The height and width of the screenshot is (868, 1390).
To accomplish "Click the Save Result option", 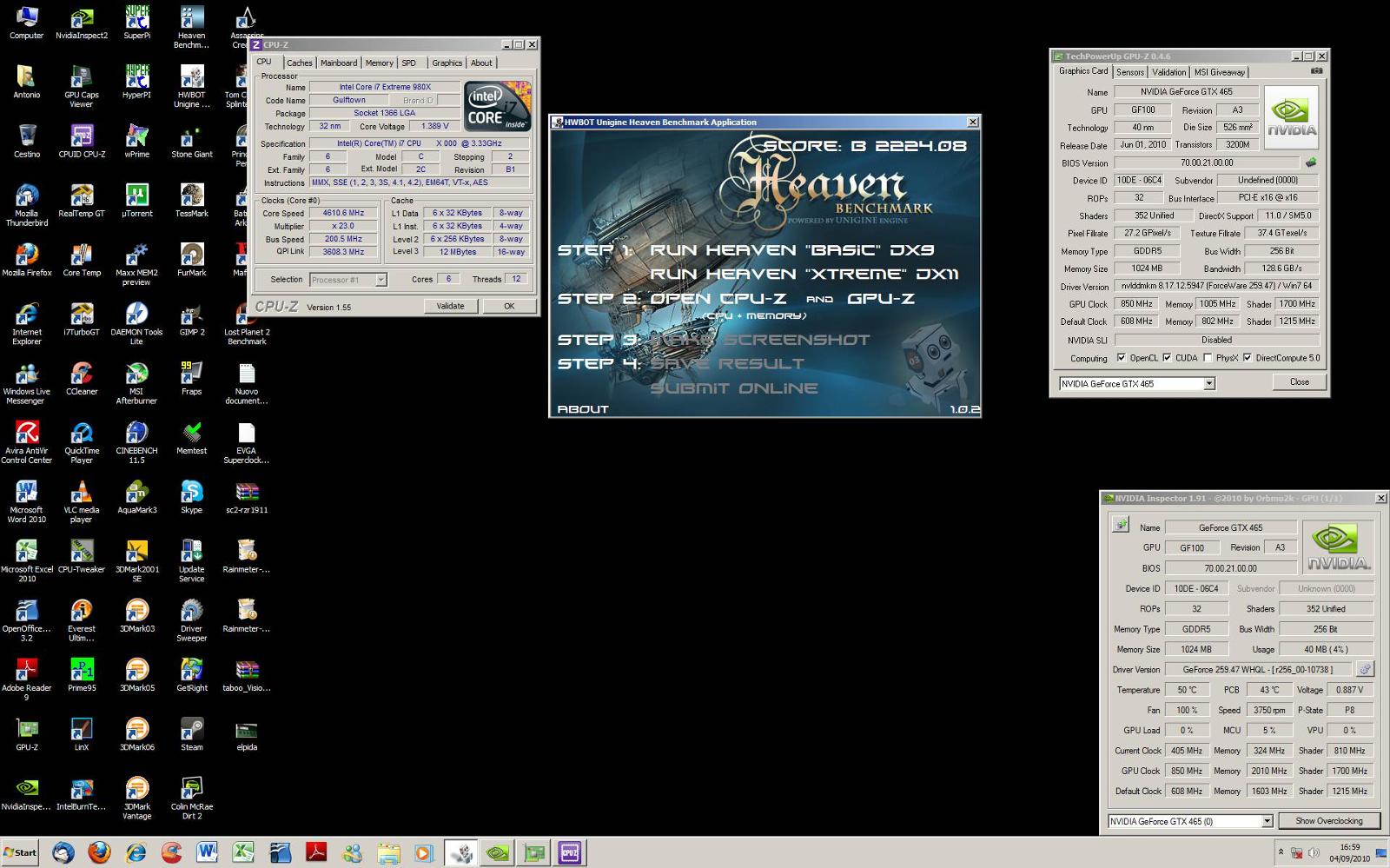I will coord(726,364).
